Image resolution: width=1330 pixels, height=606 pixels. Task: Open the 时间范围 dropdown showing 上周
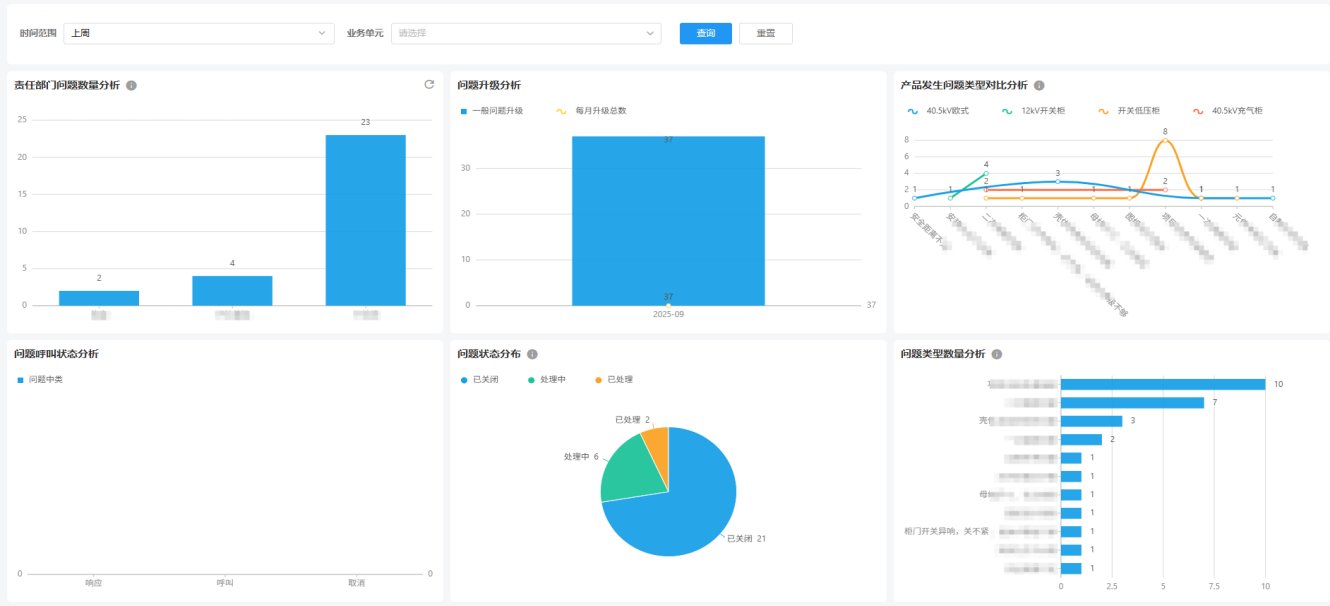coord(199,33)
